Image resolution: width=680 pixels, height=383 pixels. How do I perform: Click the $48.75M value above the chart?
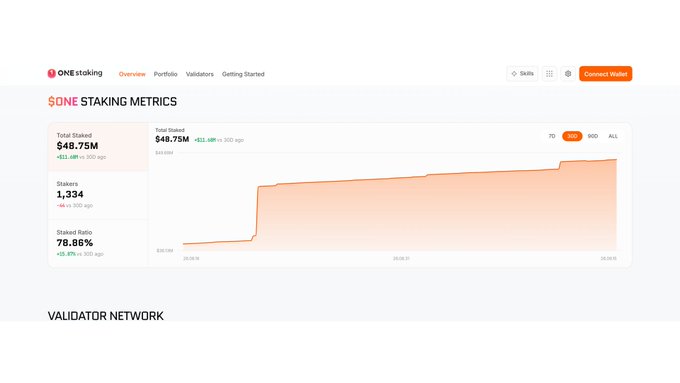pyautogui.click(x=172, y=139)
